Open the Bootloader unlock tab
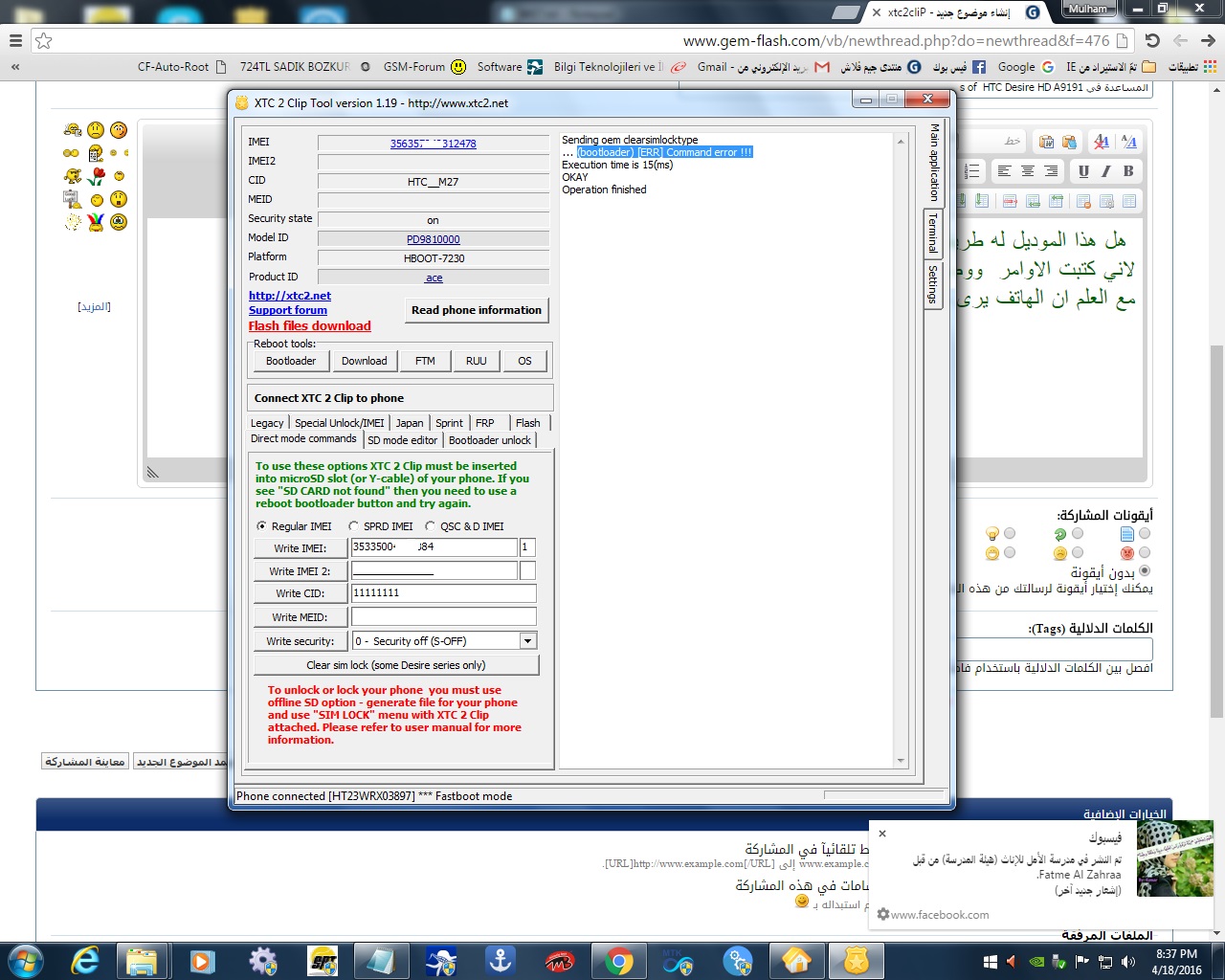This screenshot has height=980, width=1225. coord(489,440)
